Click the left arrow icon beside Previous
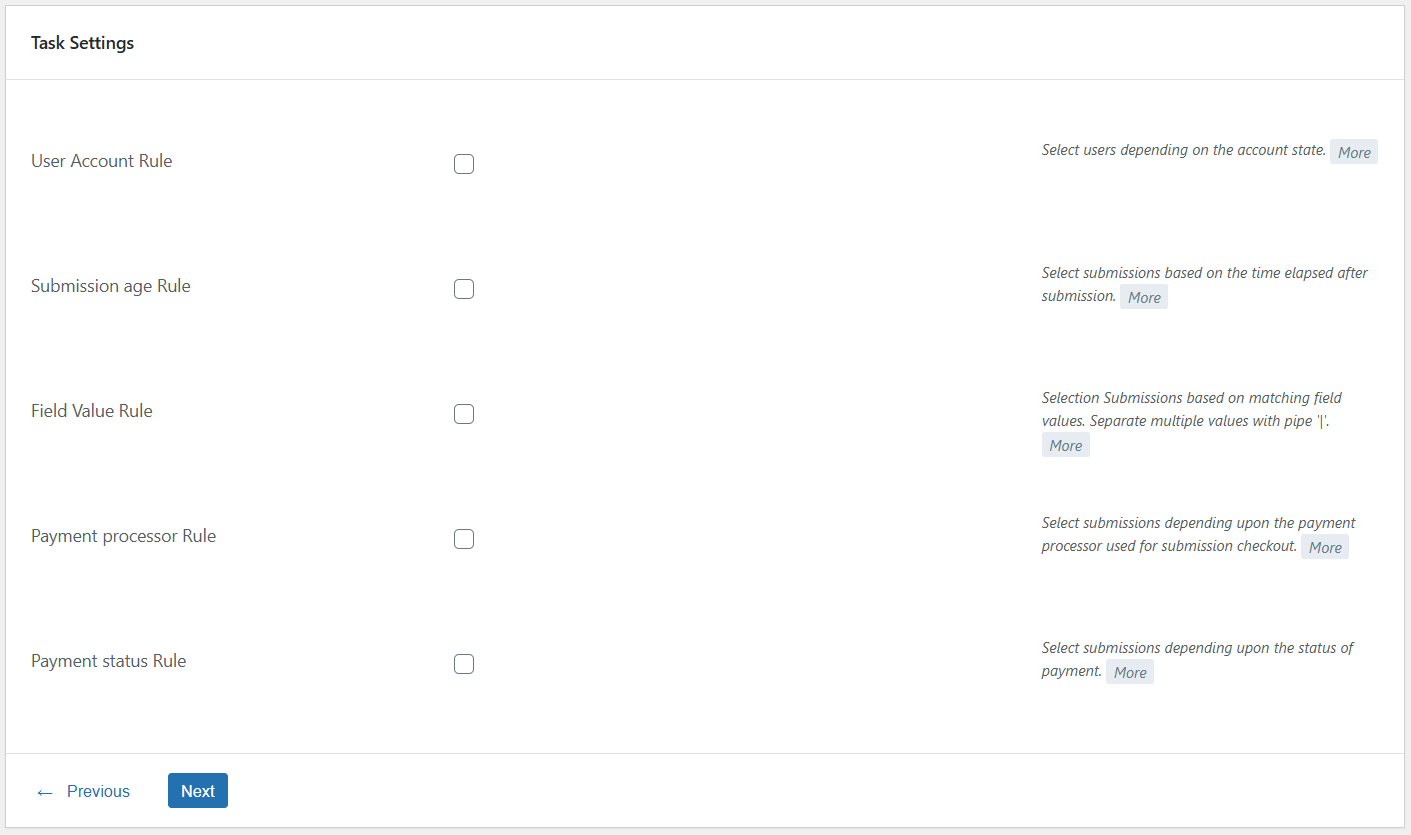Screen dimensions: 1411x835 tap(44, 792)
